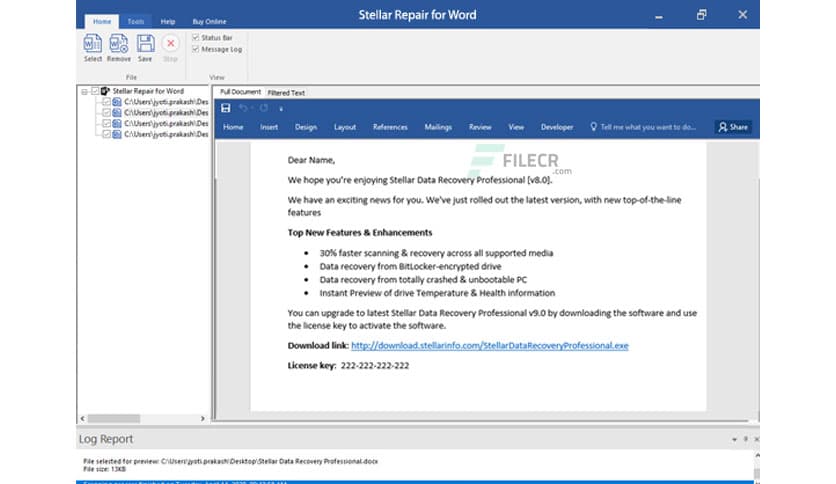This screenshot has width=836, height=484.
Task: Click the License key 222-222-222-222 text
Action: click(348, 366)
